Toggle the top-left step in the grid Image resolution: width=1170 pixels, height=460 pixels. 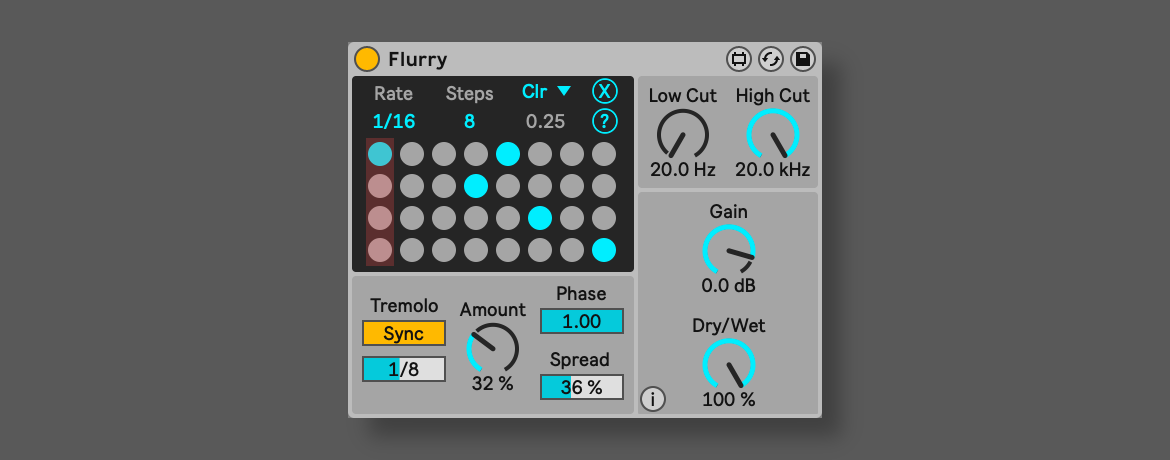click(380, 154)
